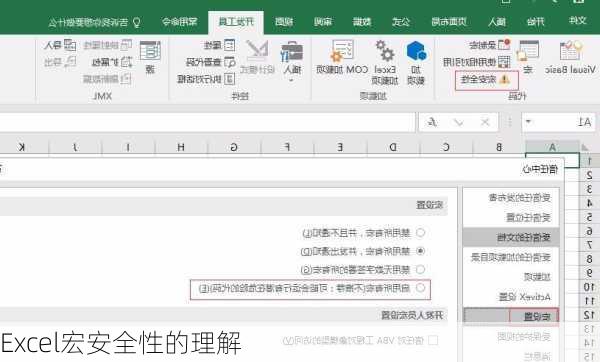600x362 pixels.
Task: Click 刷新数据 (Refresh Data)
Action: [108, 79]
